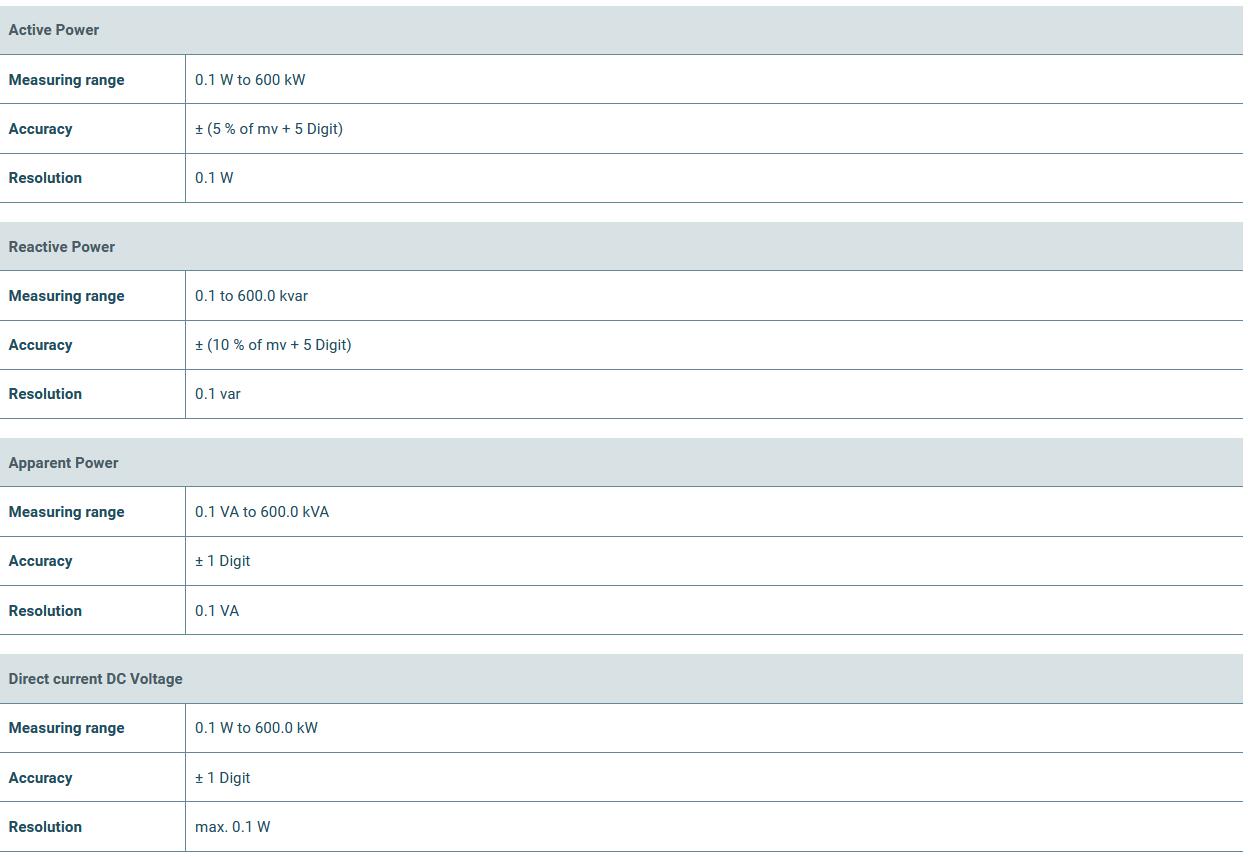1248x857 pixels.
Task: Click the Active Power resolution value "0.1 W"
Action: pyautogui.click(x=214, y=178)
